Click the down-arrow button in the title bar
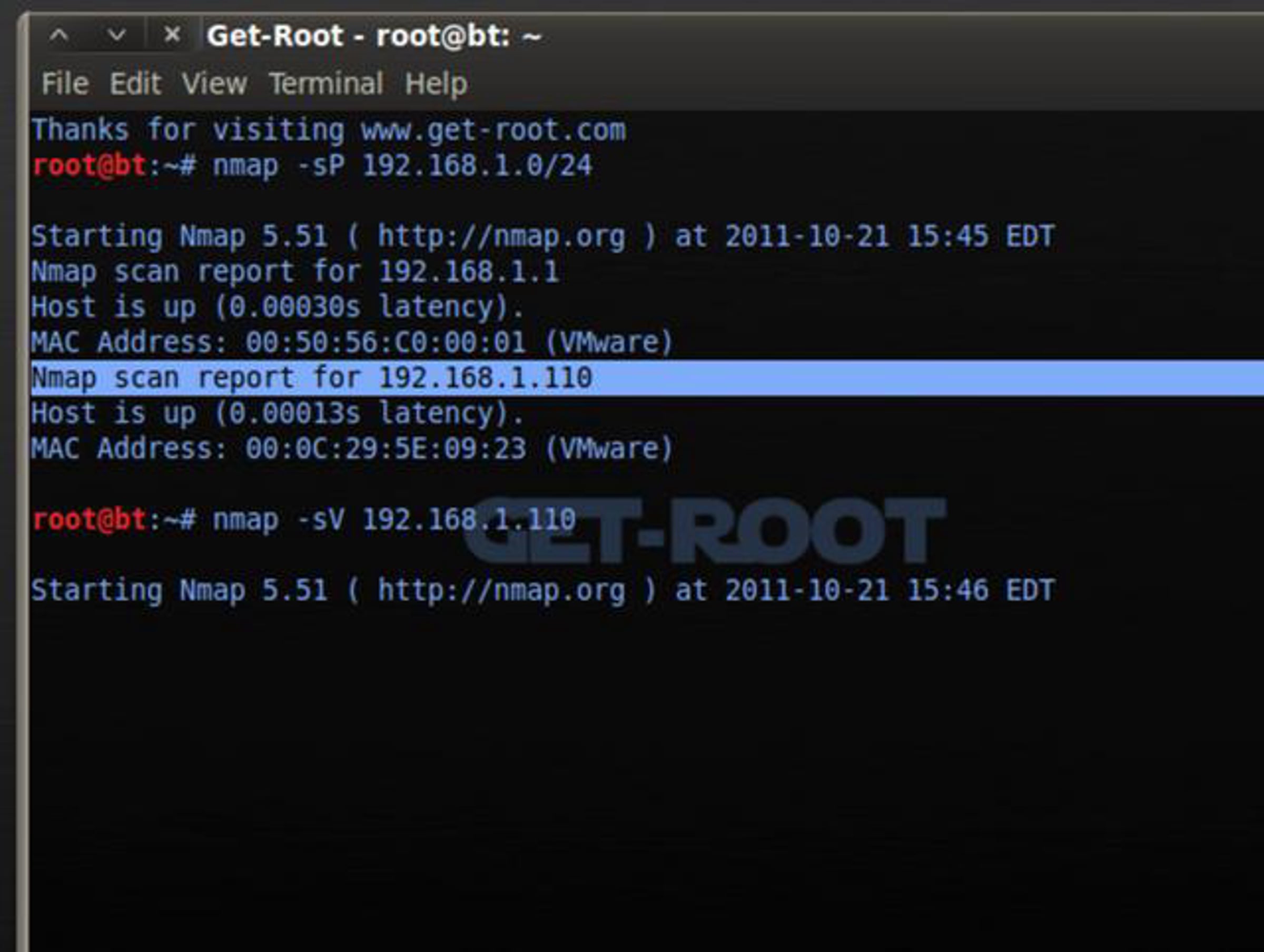Screen dimensions: 1264x952 [116, 36]
